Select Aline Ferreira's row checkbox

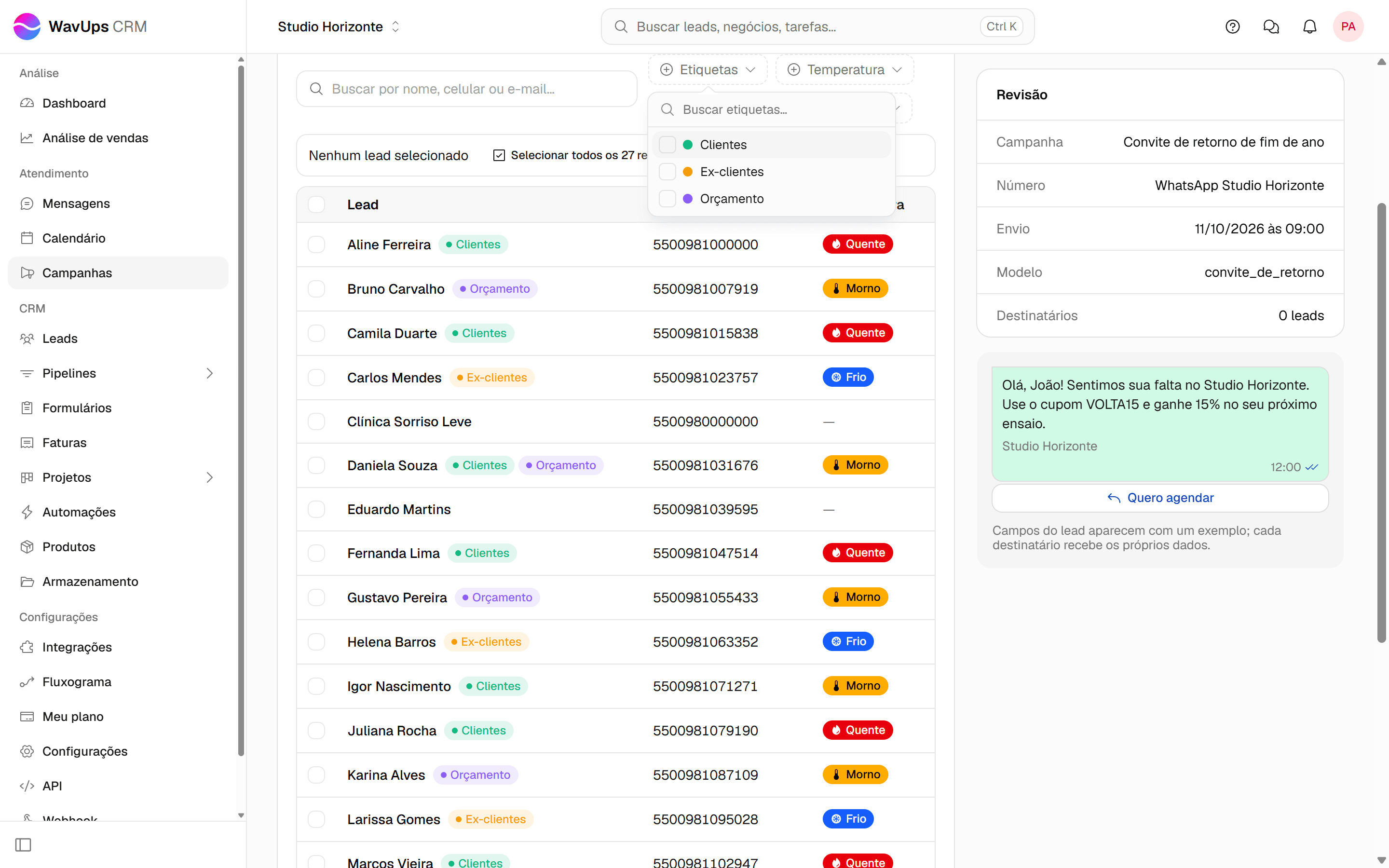tap(316, 244)
